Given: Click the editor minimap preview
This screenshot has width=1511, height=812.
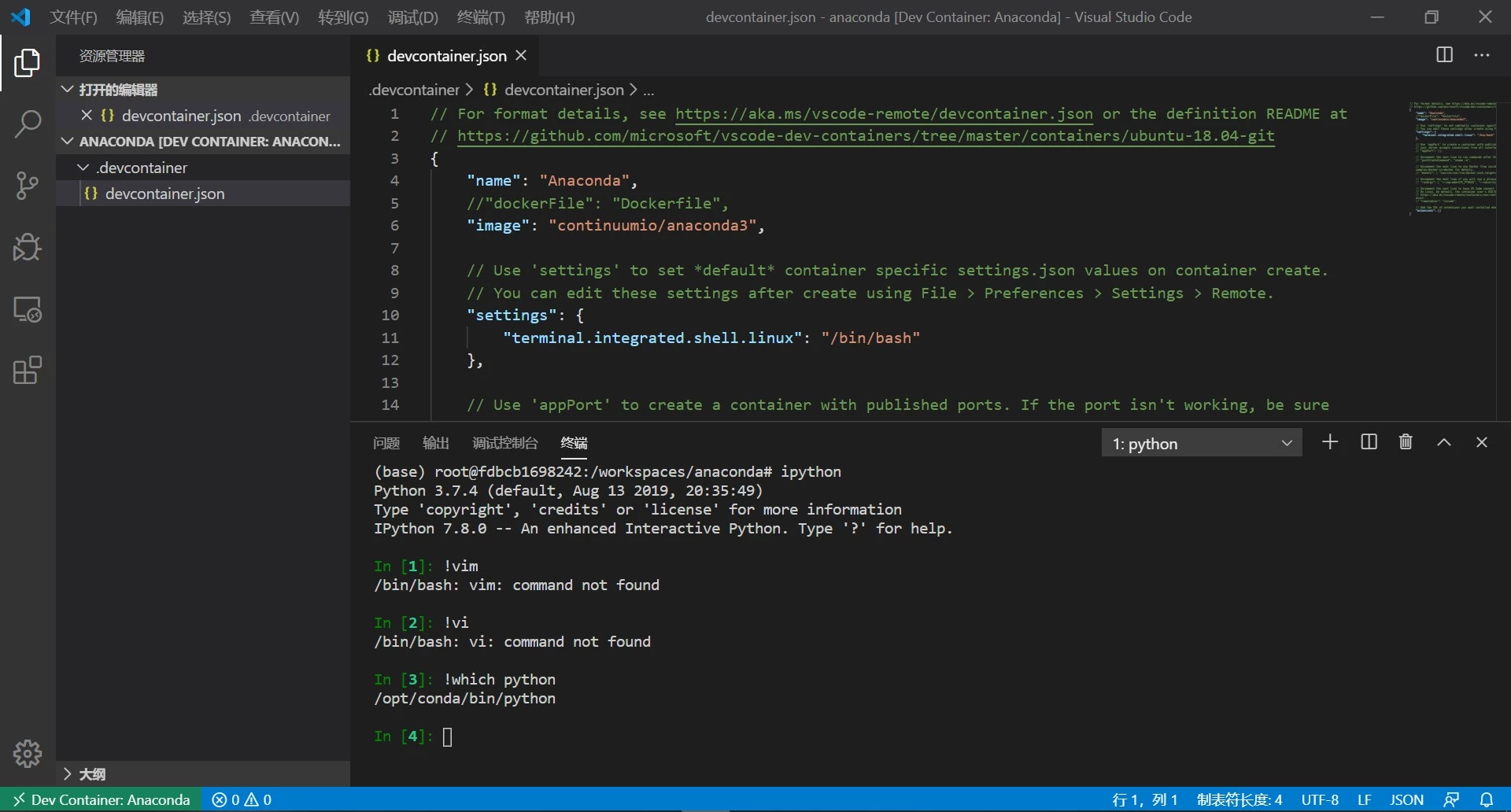Looking at the screenshot, I should (x=1452, y=157).
